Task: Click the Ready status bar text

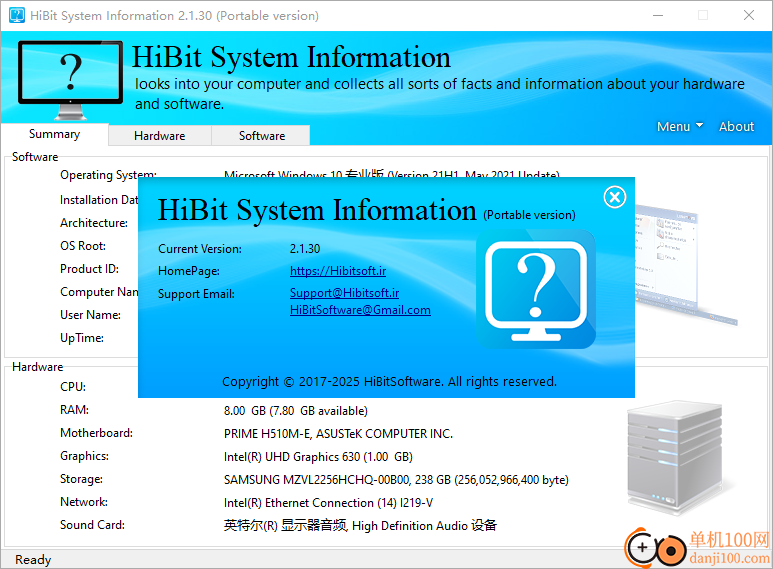Action: click(x=33, y=560)
